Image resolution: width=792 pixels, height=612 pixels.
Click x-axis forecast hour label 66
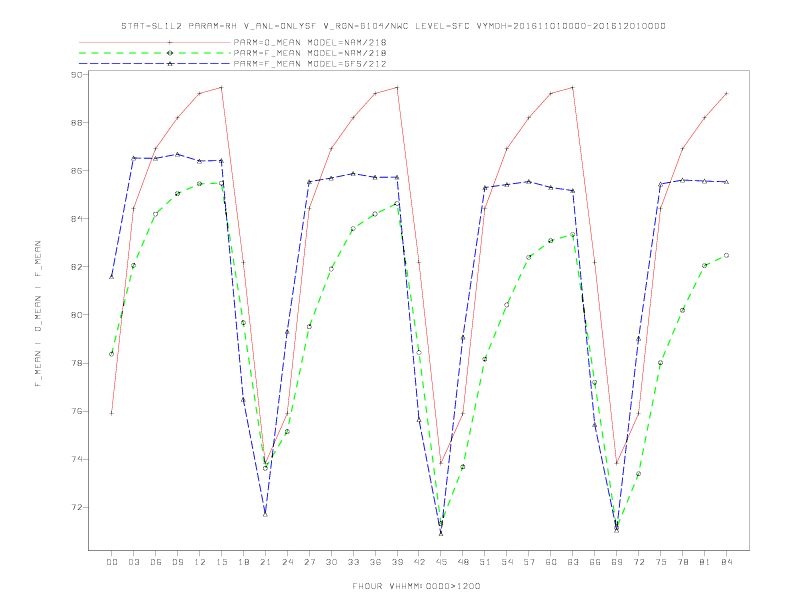(595, 562)
